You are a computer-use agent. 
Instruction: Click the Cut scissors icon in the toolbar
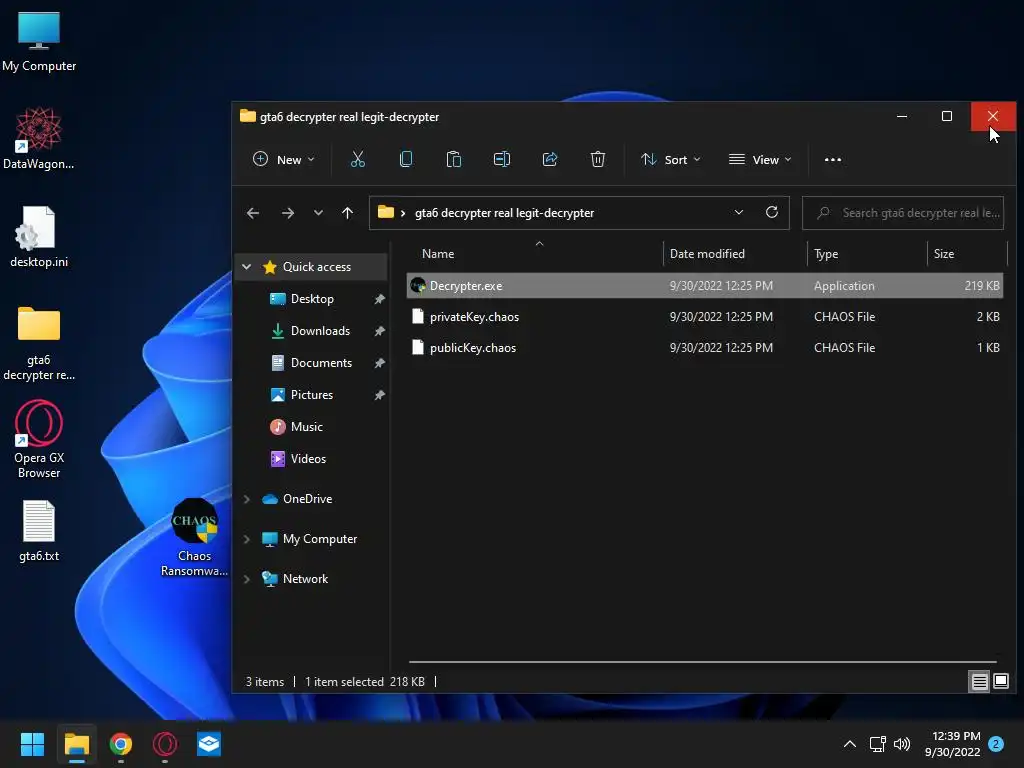point(357,159)
